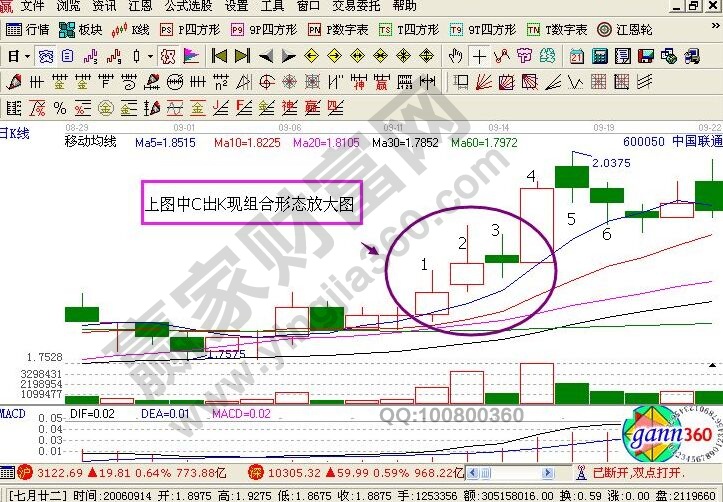Toggle the pressed puzzle-piece icon button
The width and height of the screenshot is (723, 502).
168,57
